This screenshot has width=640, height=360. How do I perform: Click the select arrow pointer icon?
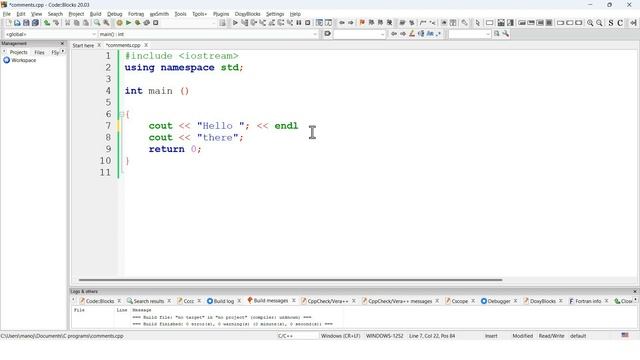(478, 23)
